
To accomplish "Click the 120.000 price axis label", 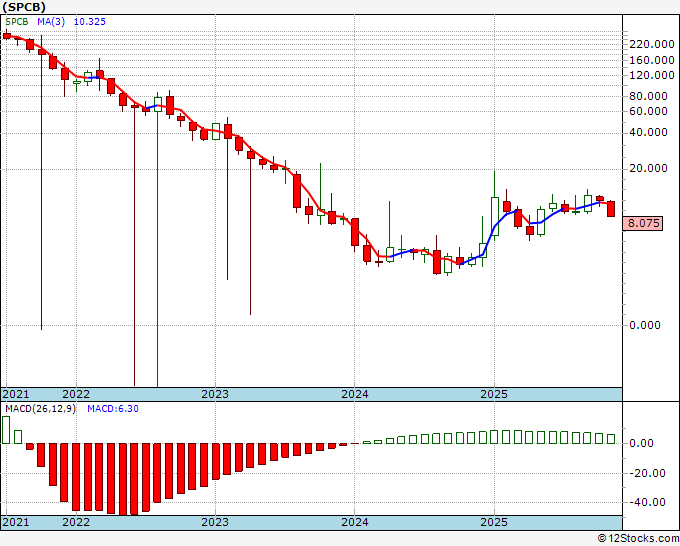I will tap(652, 75).
